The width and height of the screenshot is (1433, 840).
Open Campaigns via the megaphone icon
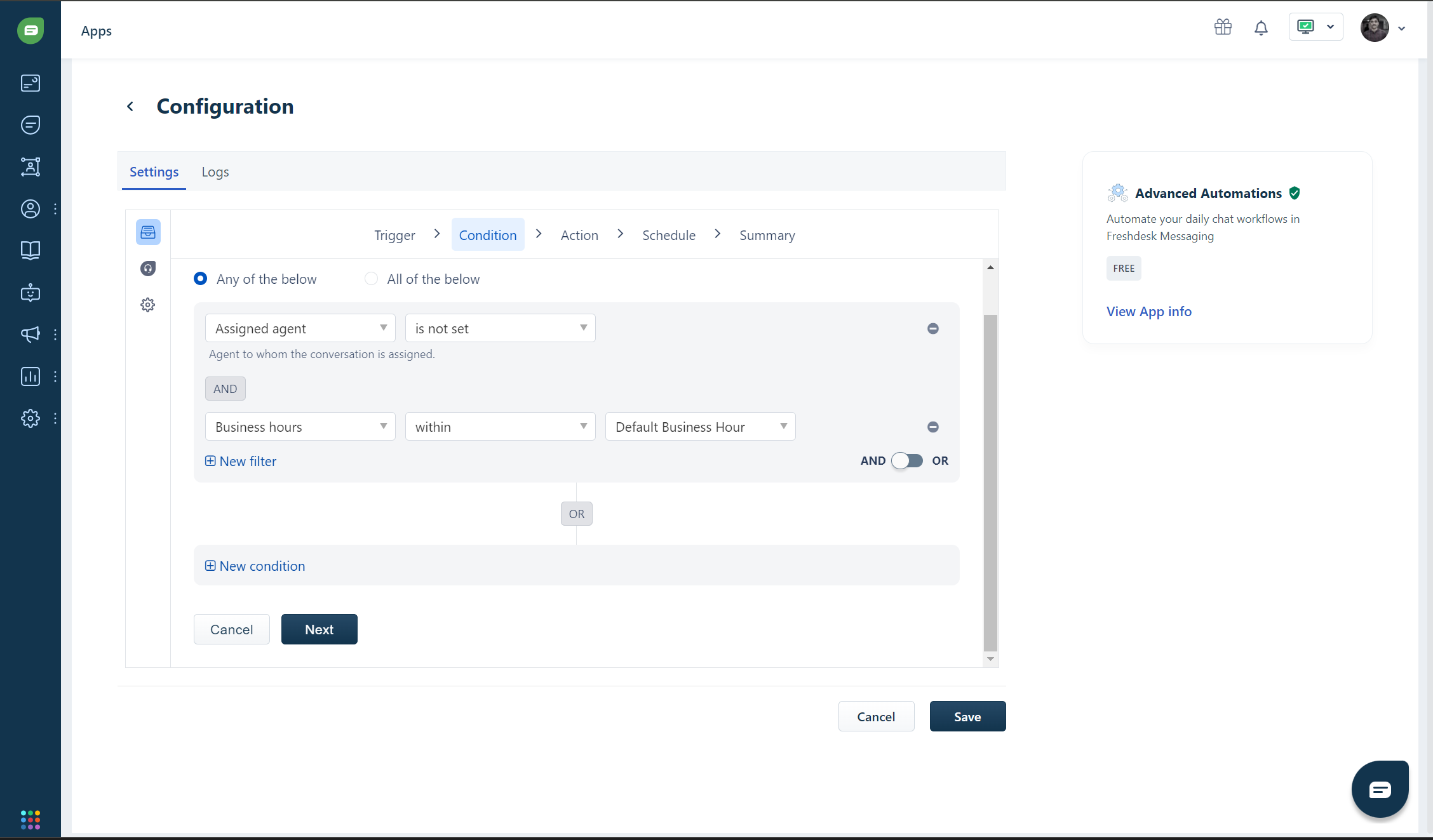click(x=30, y=335)
